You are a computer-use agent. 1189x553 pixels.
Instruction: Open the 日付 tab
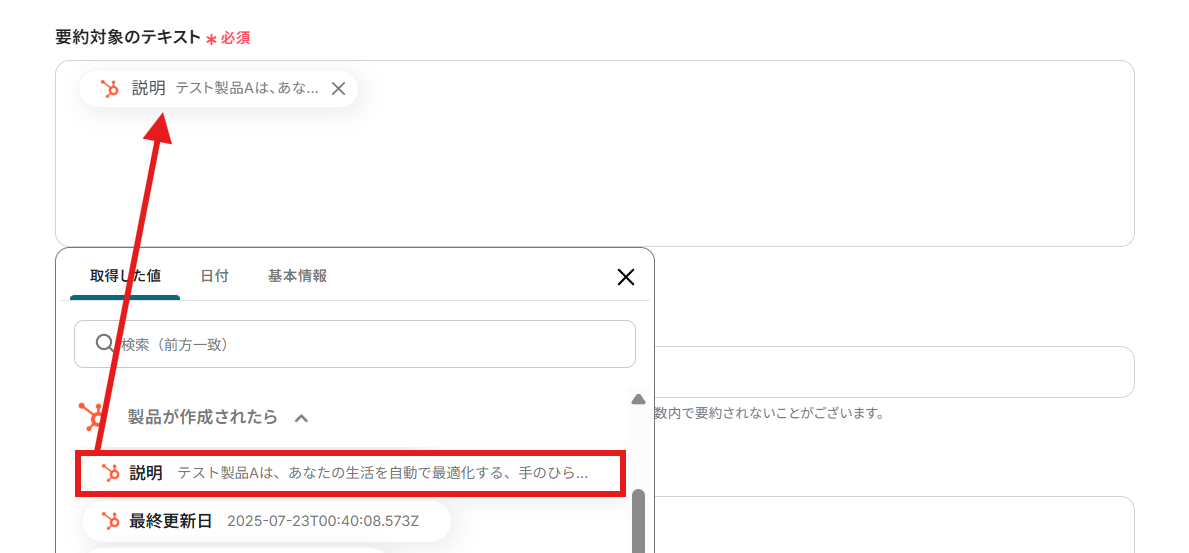click(215, 276)
